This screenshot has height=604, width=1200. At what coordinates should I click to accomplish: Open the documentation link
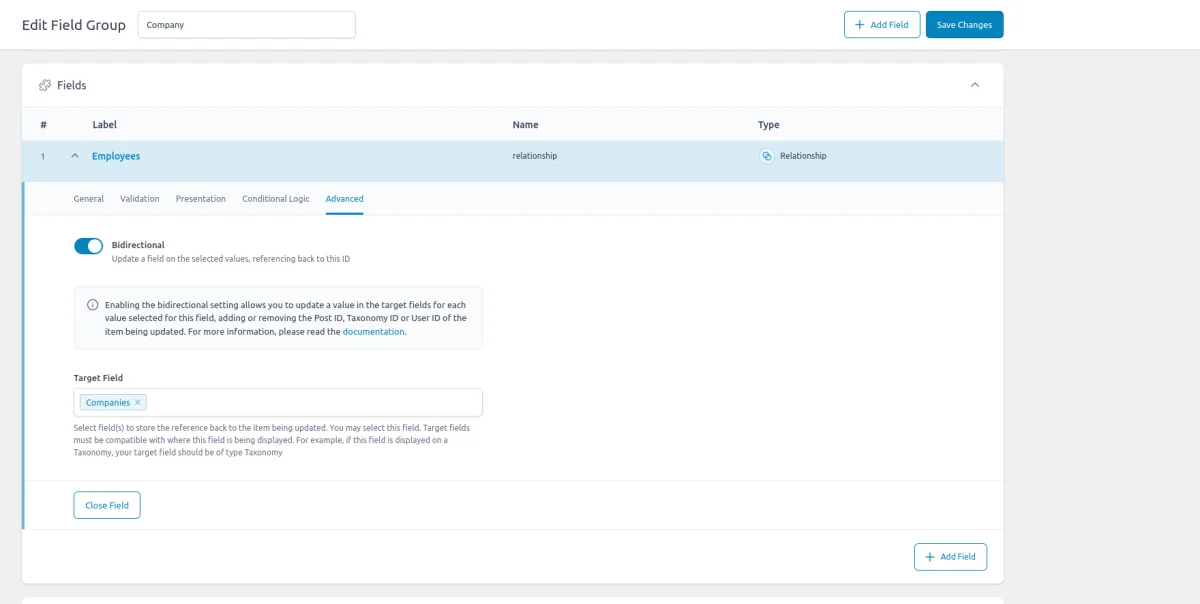pyautogui.click(x=374, y=331)
